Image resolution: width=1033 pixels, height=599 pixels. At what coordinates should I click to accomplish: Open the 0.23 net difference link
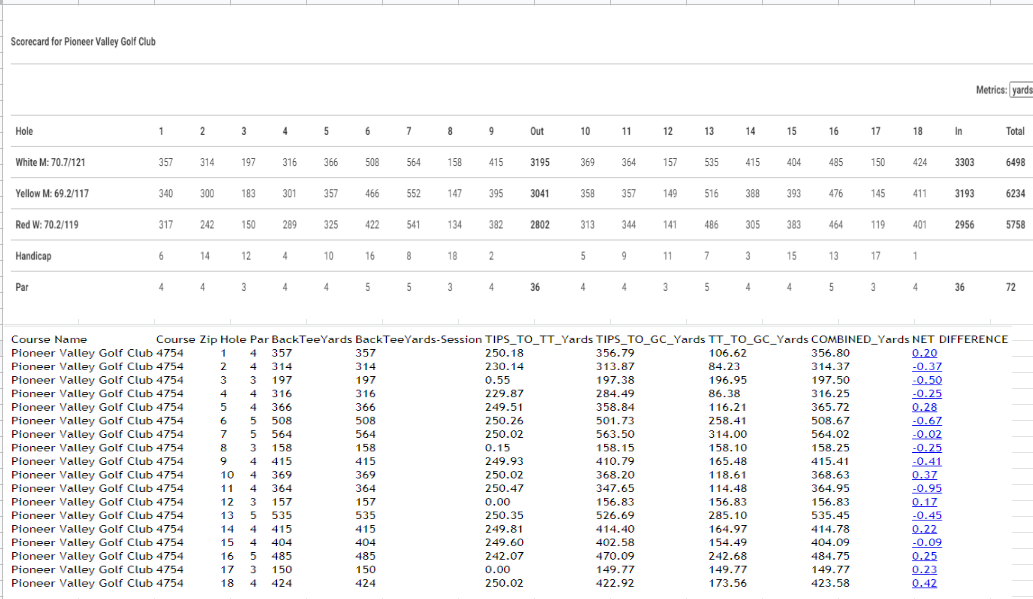(x=924, y=569)
